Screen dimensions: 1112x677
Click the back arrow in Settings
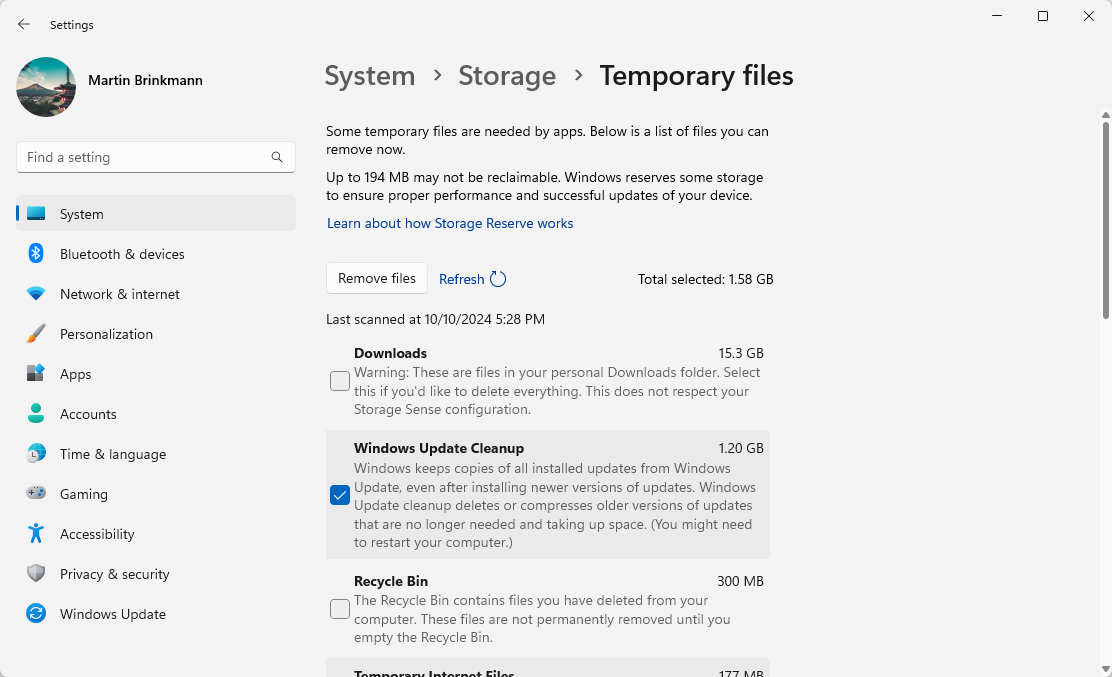(x=23, y=24)
